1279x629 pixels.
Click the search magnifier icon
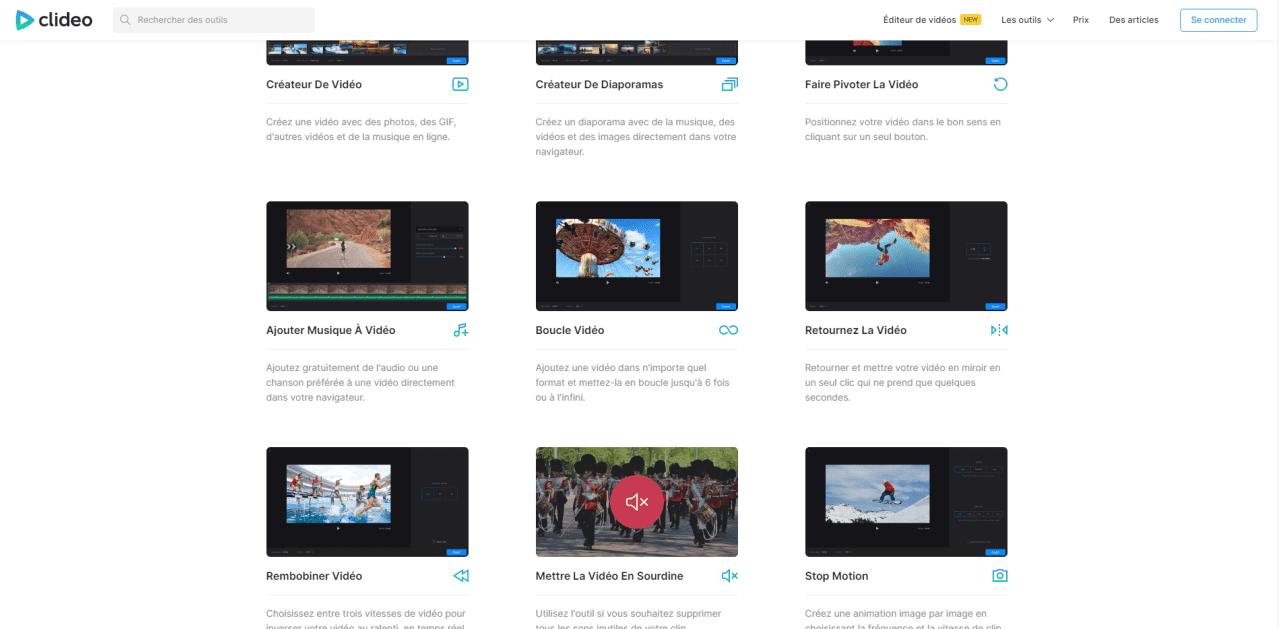coord(123,19)
